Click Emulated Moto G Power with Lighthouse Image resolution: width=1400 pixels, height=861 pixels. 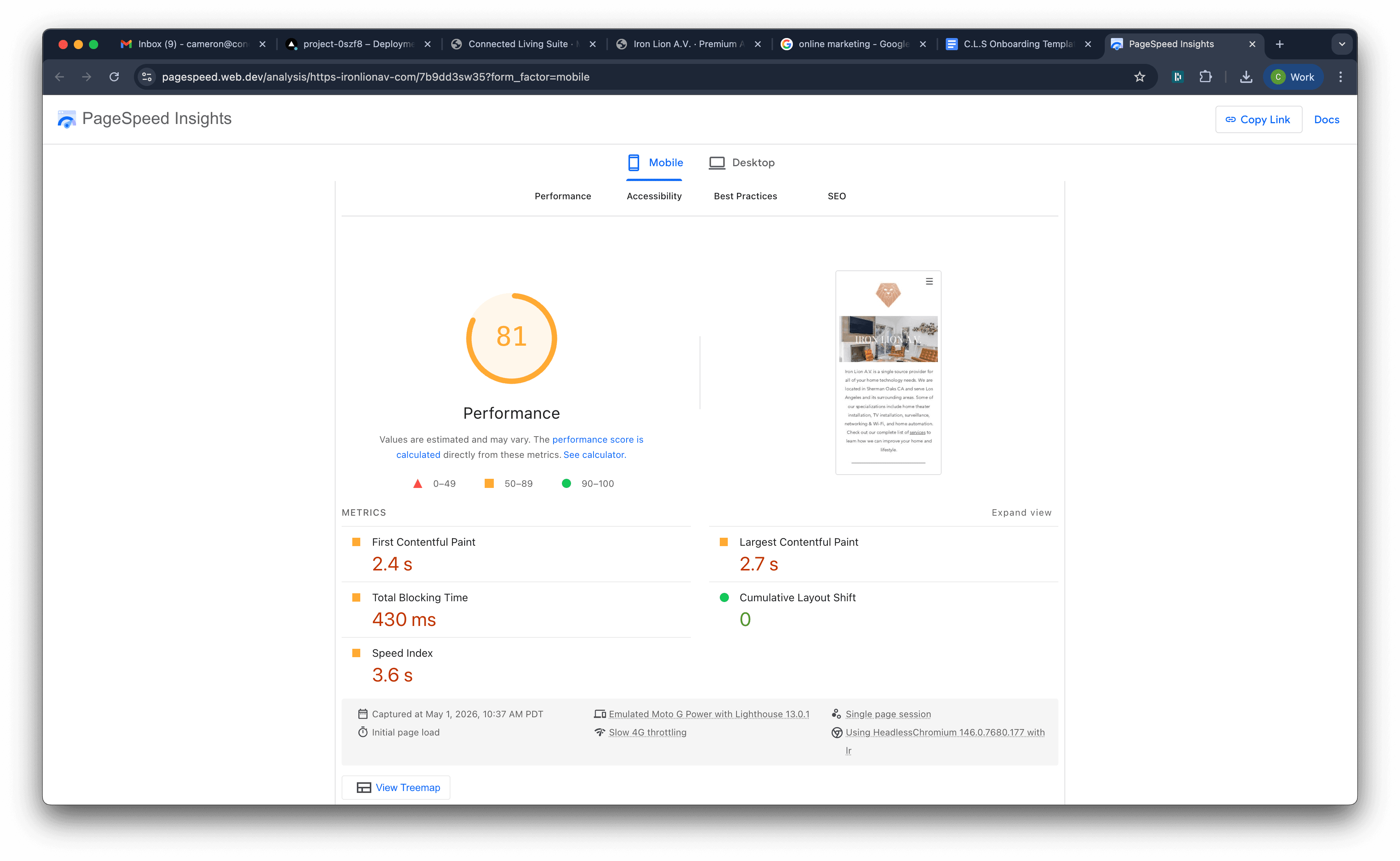click(x=708, y=714)
